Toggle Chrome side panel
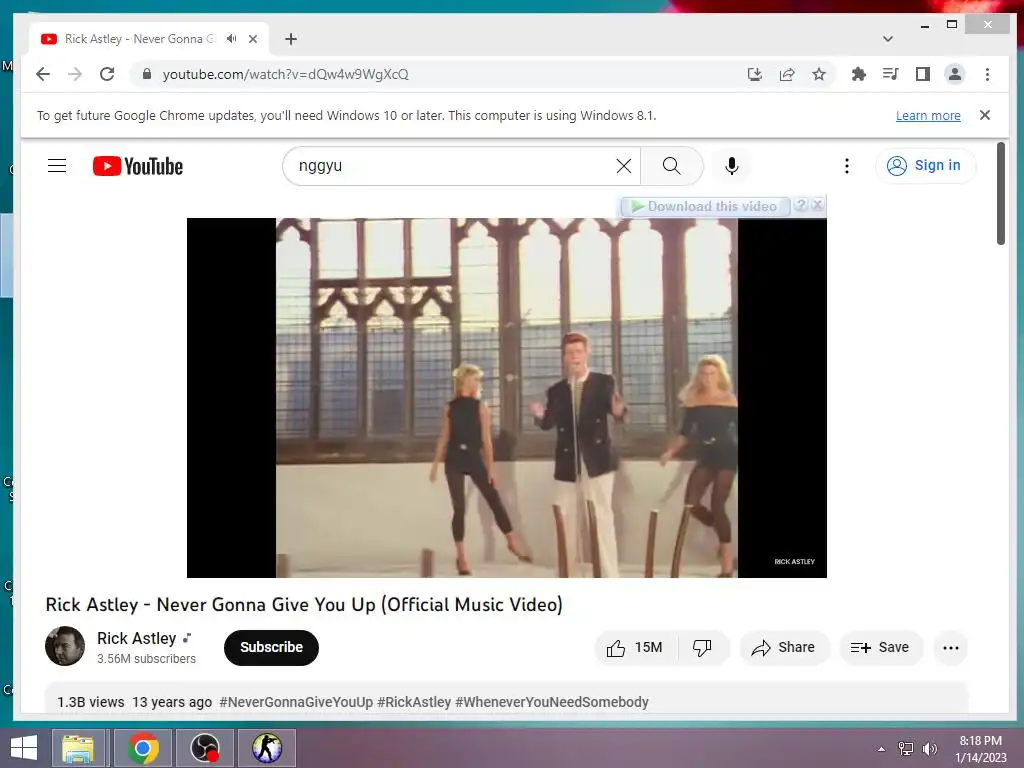Screen dimensions: 1024x768 923,74
